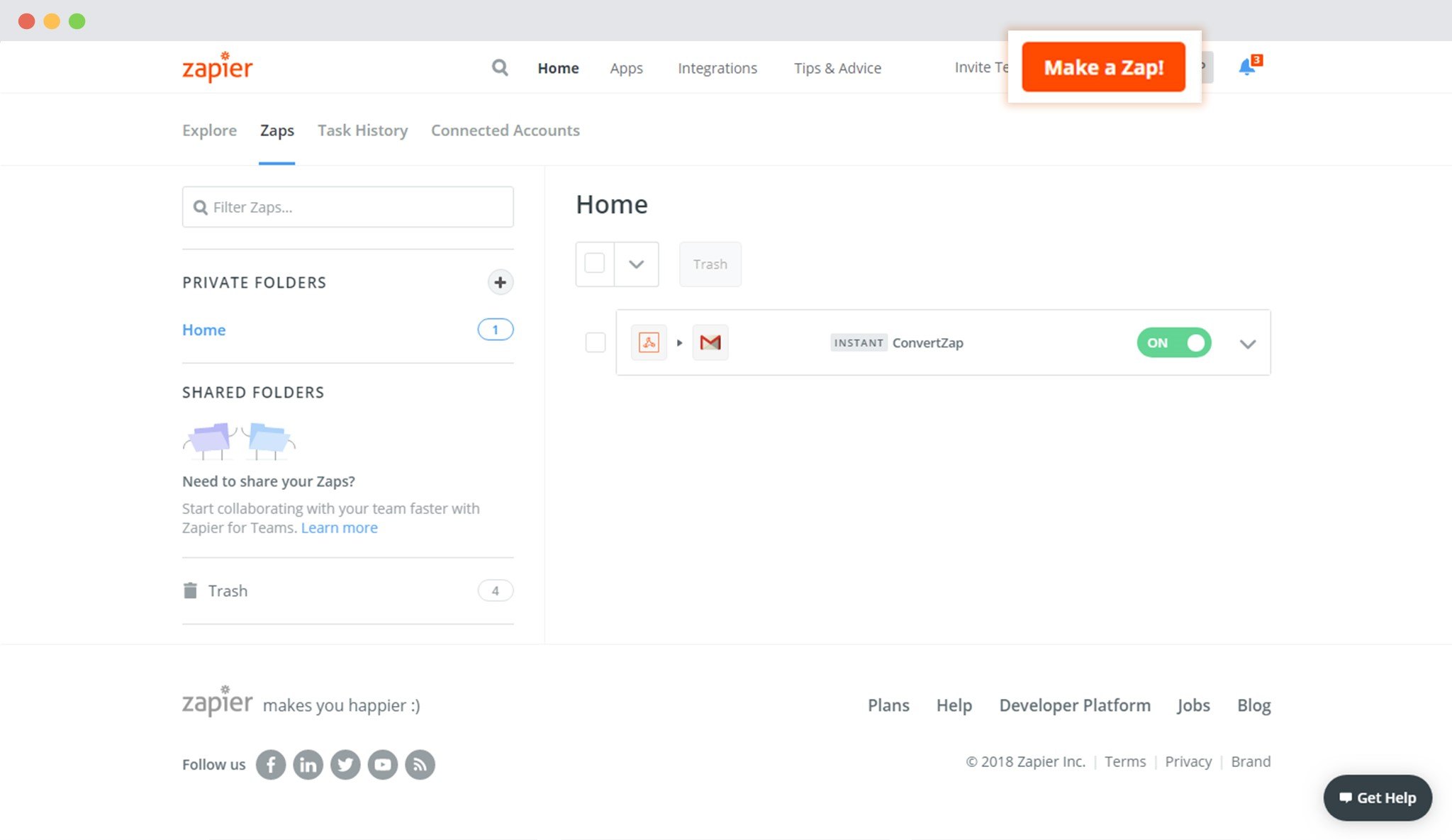
Task: Click the PDF trigger app icon in ConvertZap
Action: coord(649,342)
